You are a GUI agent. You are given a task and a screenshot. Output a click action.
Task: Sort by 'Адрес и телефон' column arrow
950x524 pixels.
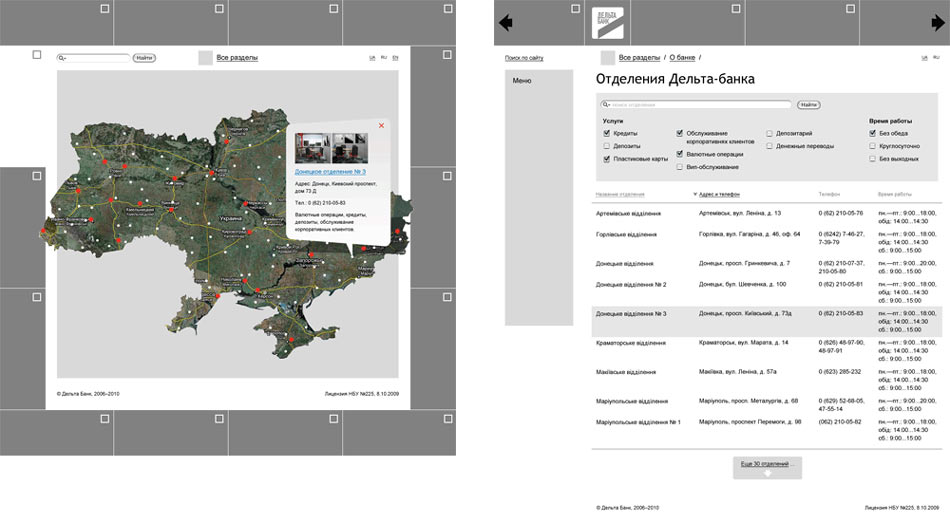pos(694,194)
